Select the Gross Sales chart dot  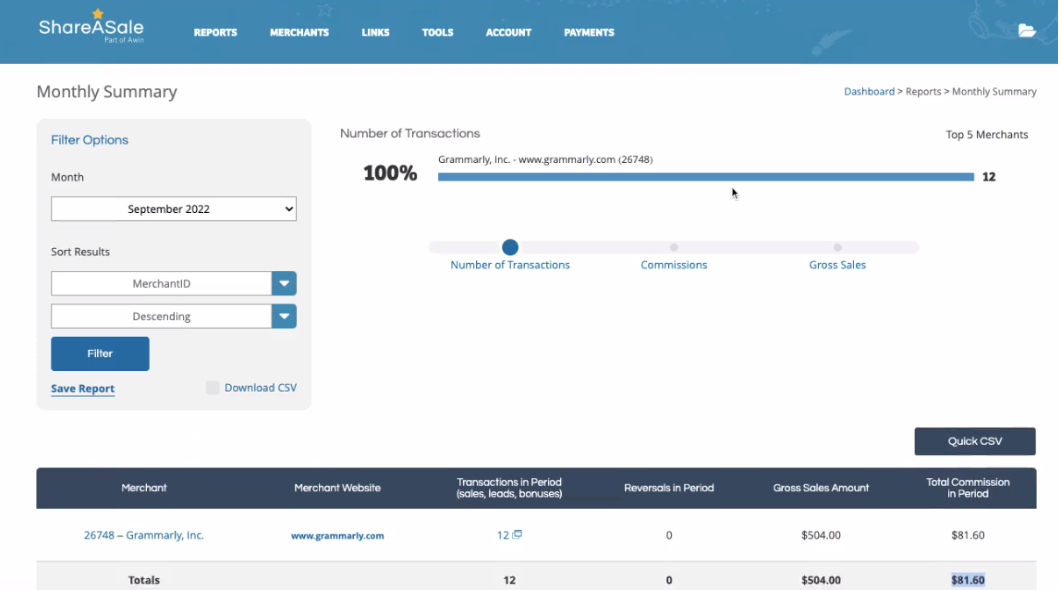click(838, 247)
